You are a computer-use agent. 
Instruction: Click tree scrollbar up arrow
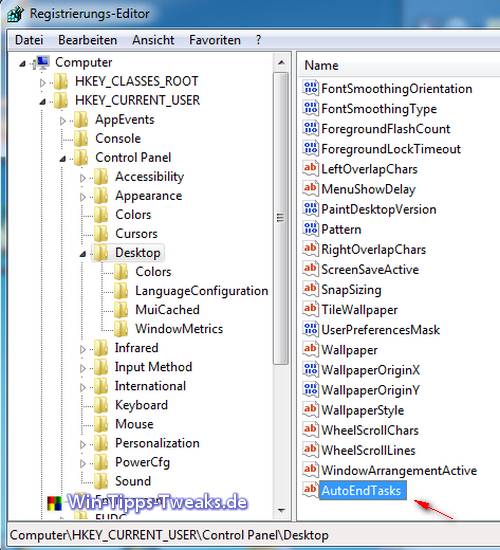click(281, 62)
